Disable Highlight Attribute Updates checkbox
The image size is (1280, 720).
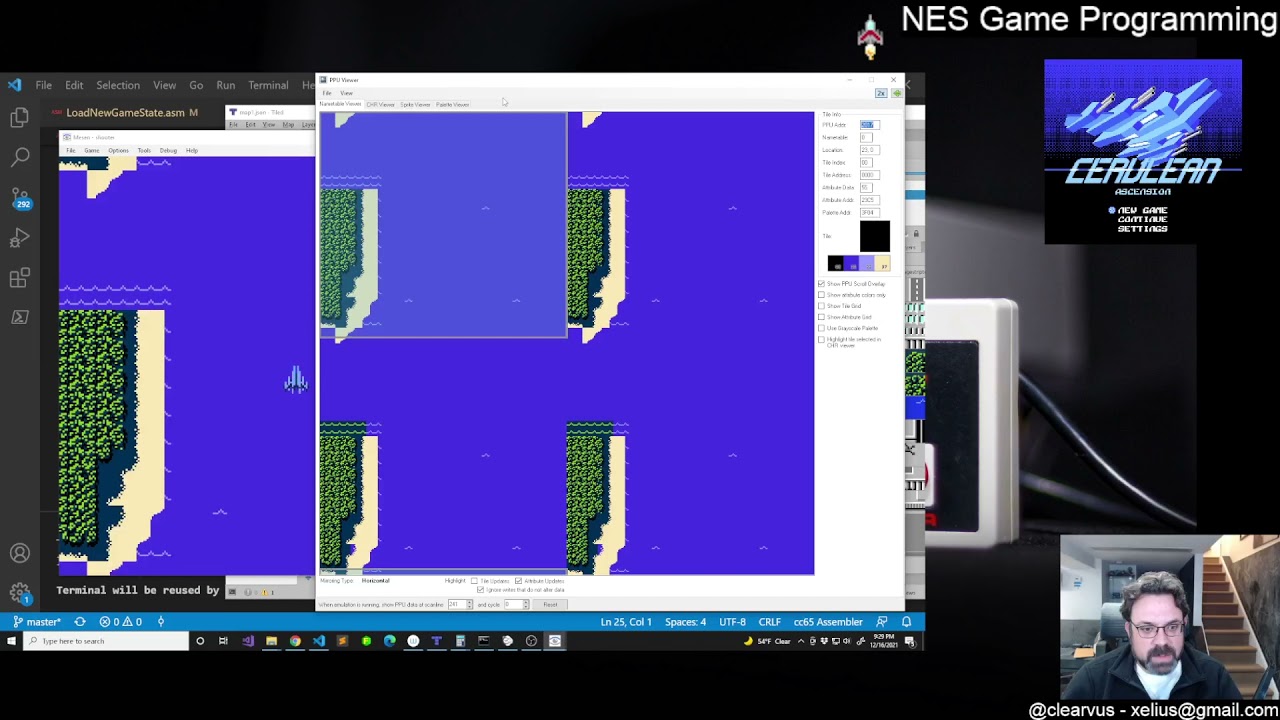click(x=518, y=581)
